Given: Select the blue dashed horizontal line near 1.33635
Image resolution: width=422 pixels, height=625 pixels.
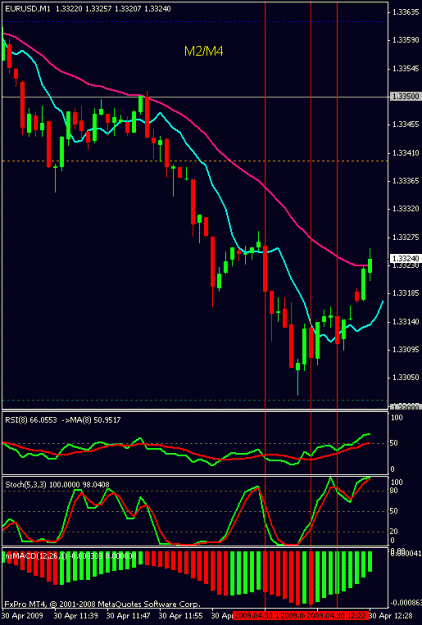Looking at the screenshot, I should (x=195, y=21).
